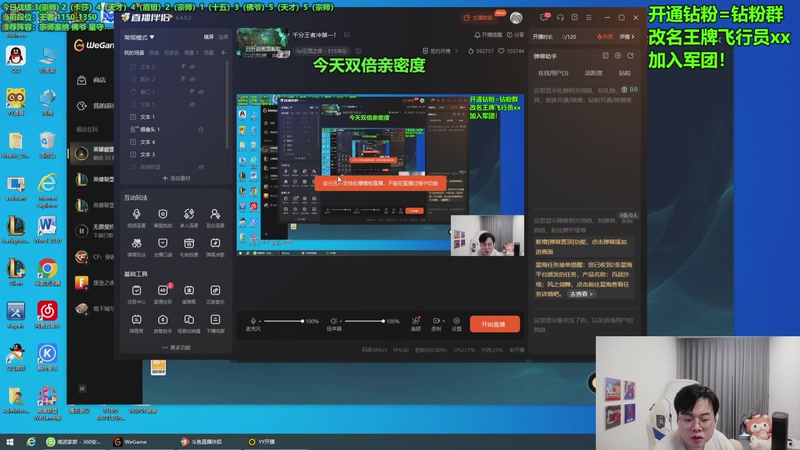Select the 横屏 landscape mode tab
Viewport: 800px width, 450px height.
click(209, 37)
